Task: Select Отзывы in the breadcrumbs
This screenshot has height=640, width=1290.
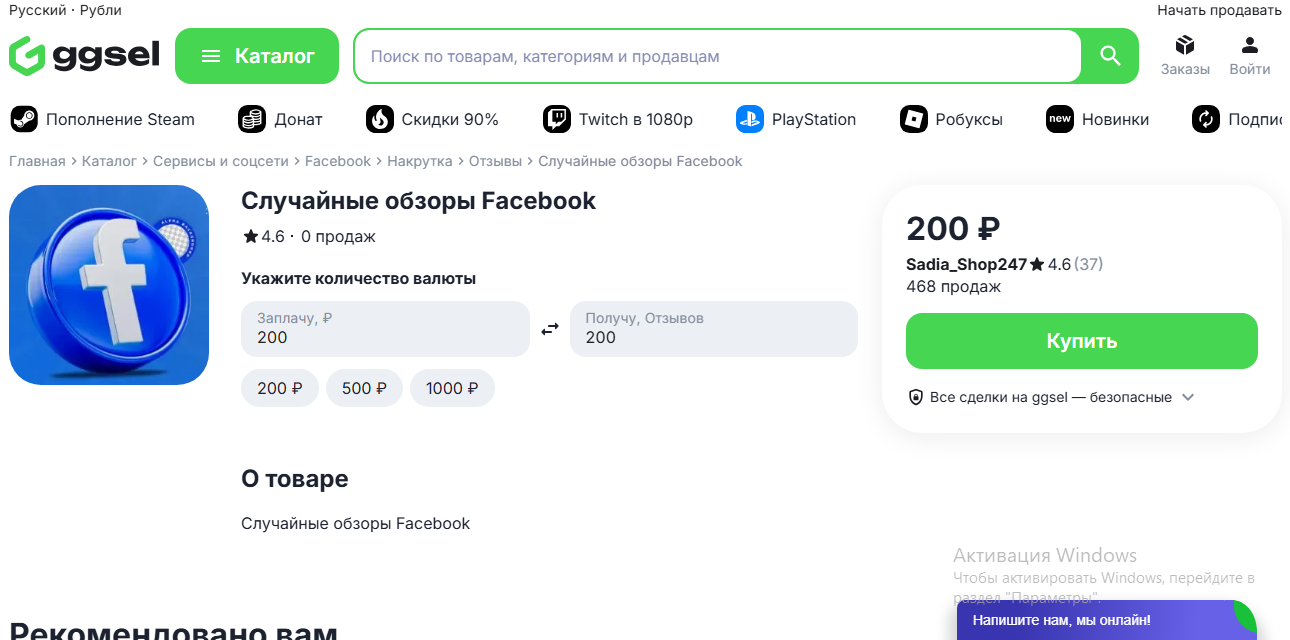Action: tap(497, 160)
